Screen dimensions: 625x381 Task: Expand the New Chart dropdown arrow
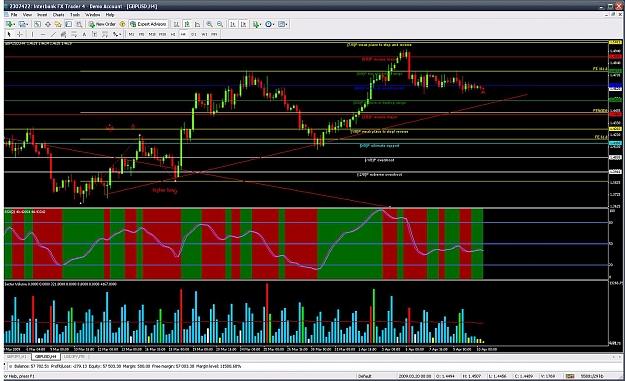(x=14, y=24)
